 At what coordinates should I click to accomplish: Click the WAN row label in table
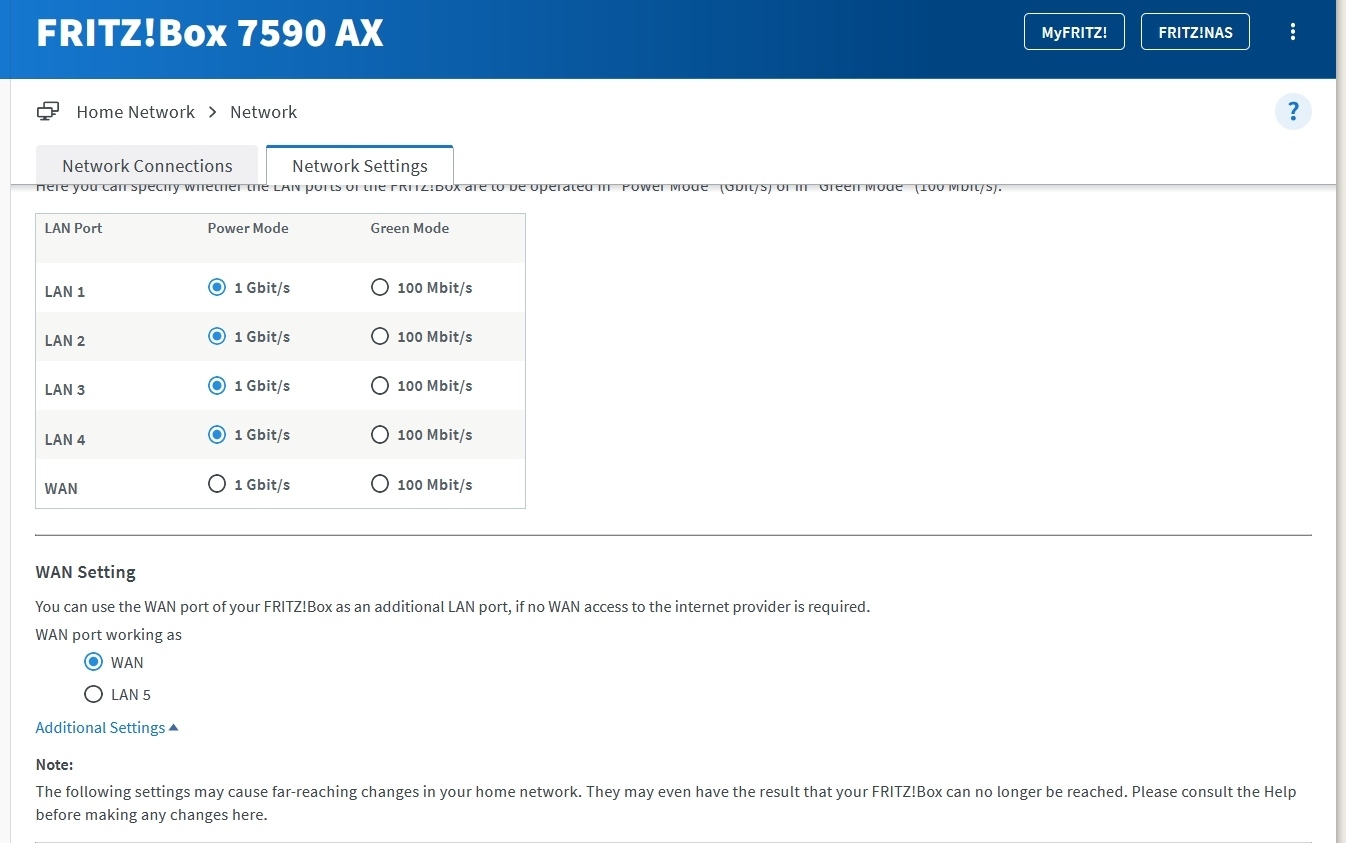tap(61, 489)
